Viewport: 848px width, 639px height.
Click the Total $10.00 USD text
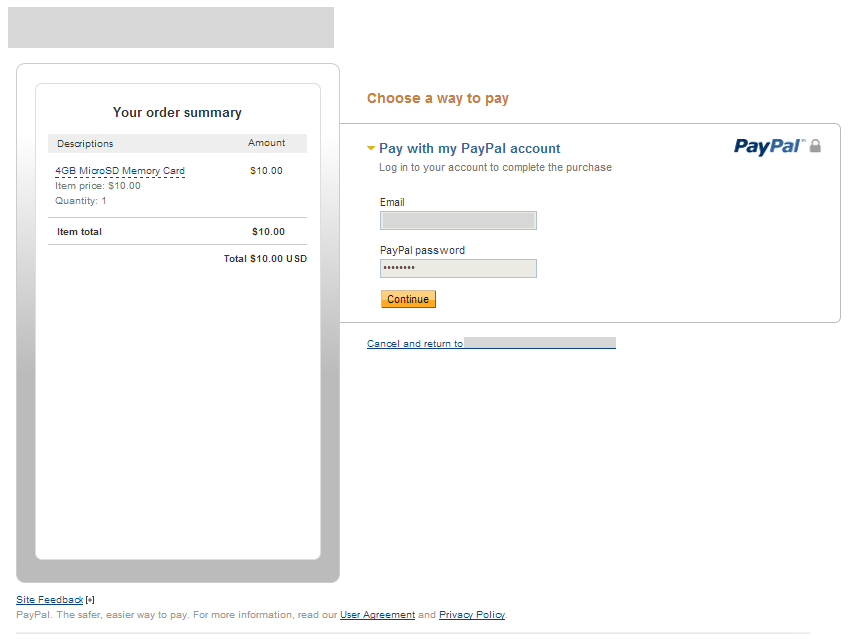click(266, 259)
